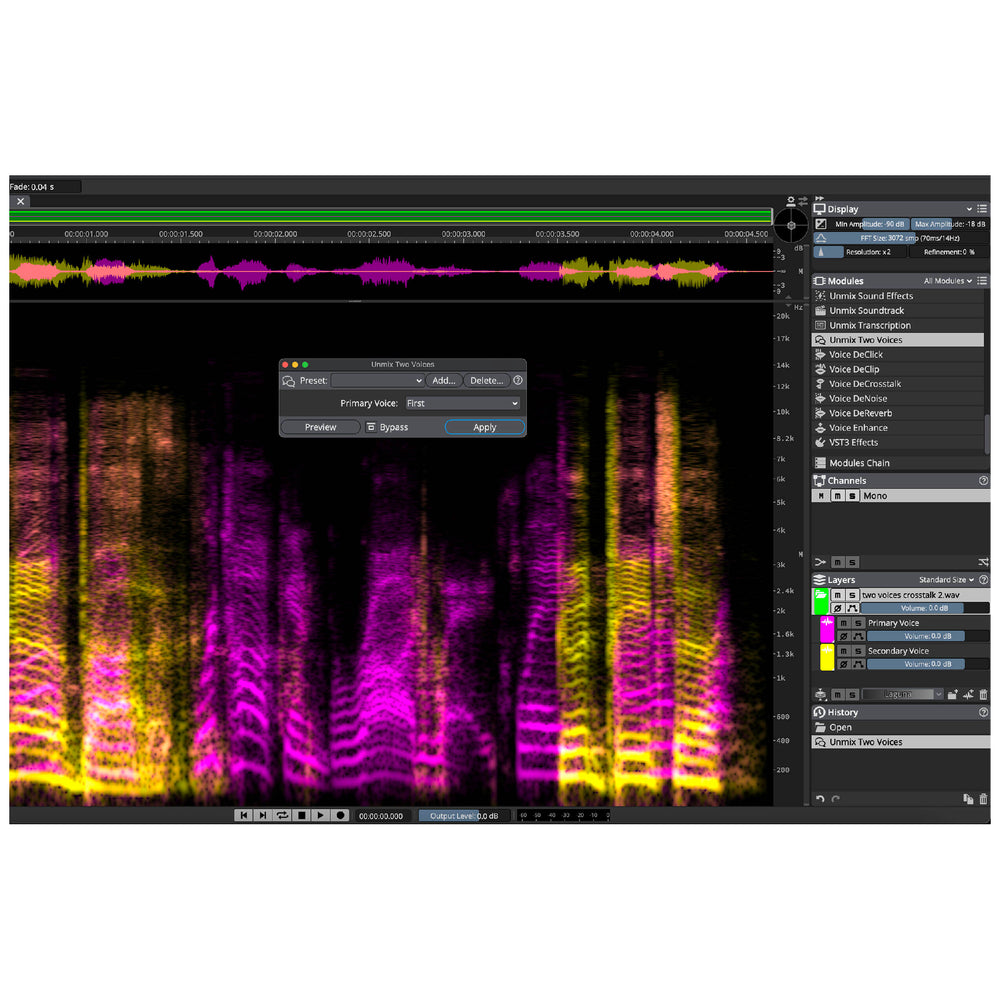1000x1000 pixels.
Task: Open the Voice DeClip module
Action: [x=897, y=369]
